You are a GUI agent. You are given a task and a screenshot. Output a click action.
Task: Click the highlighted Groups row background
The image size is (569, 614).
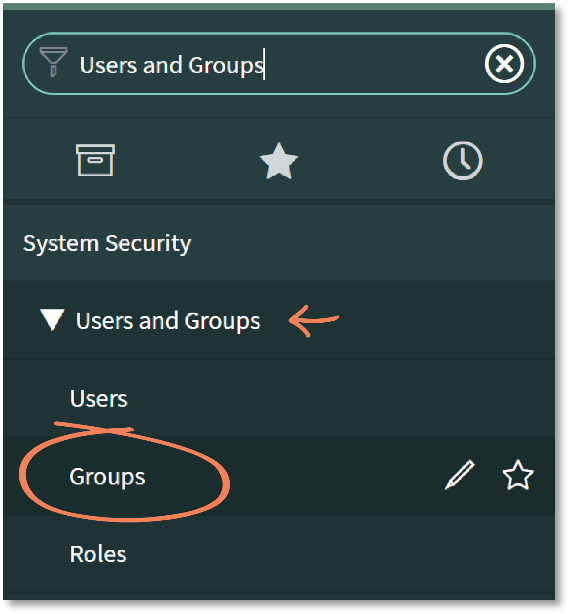(x=279, y=475)
